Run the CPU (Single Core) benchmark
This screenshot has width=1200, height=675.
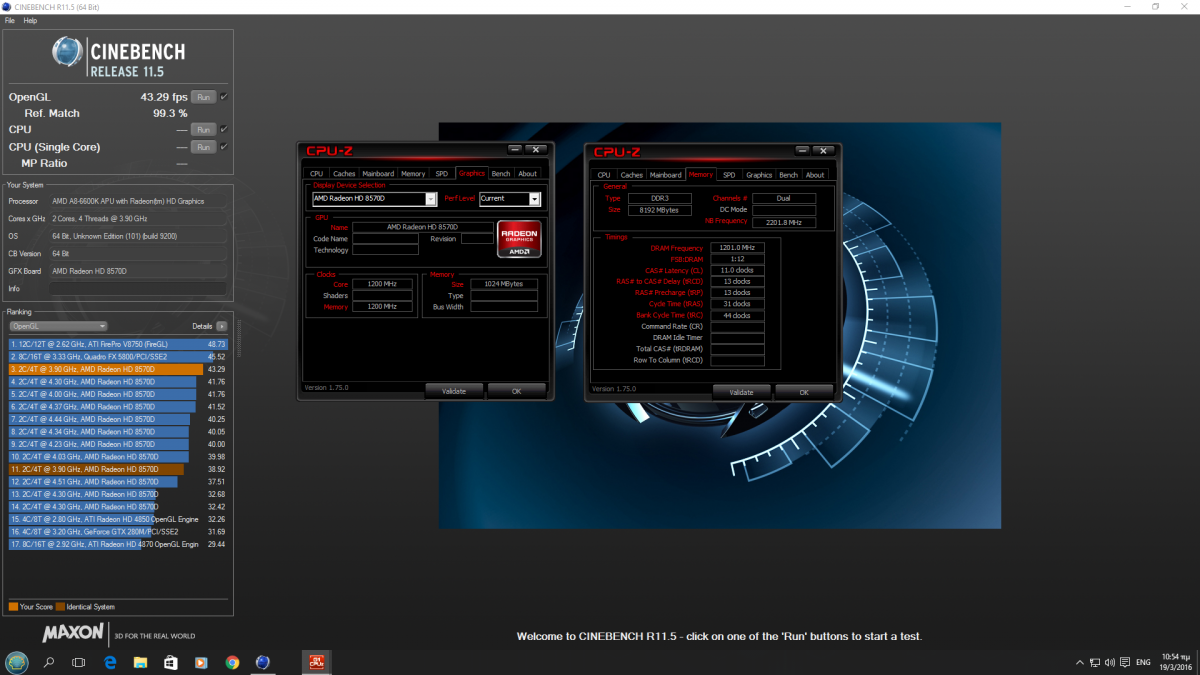tap(203, 147)
